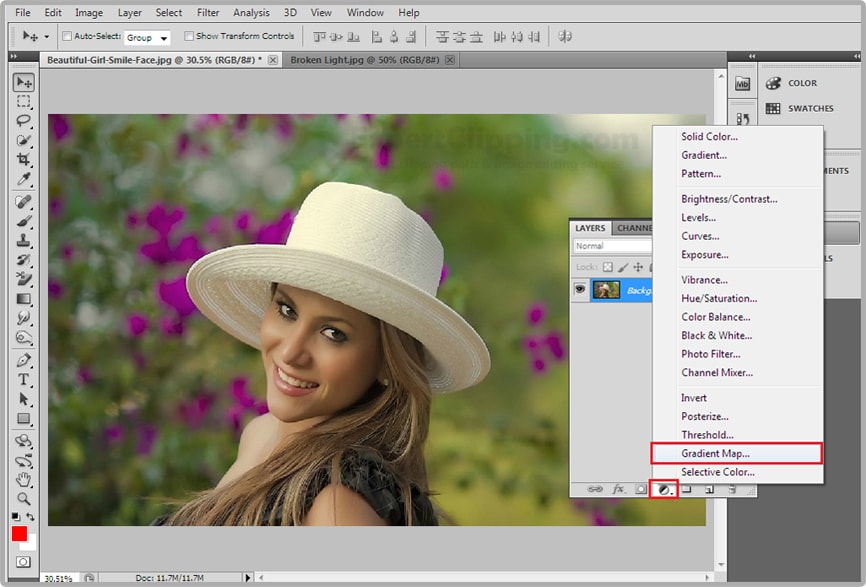Open the layer styles fx icon
Screen dimensions: 866x587
(x=618, y=489)
